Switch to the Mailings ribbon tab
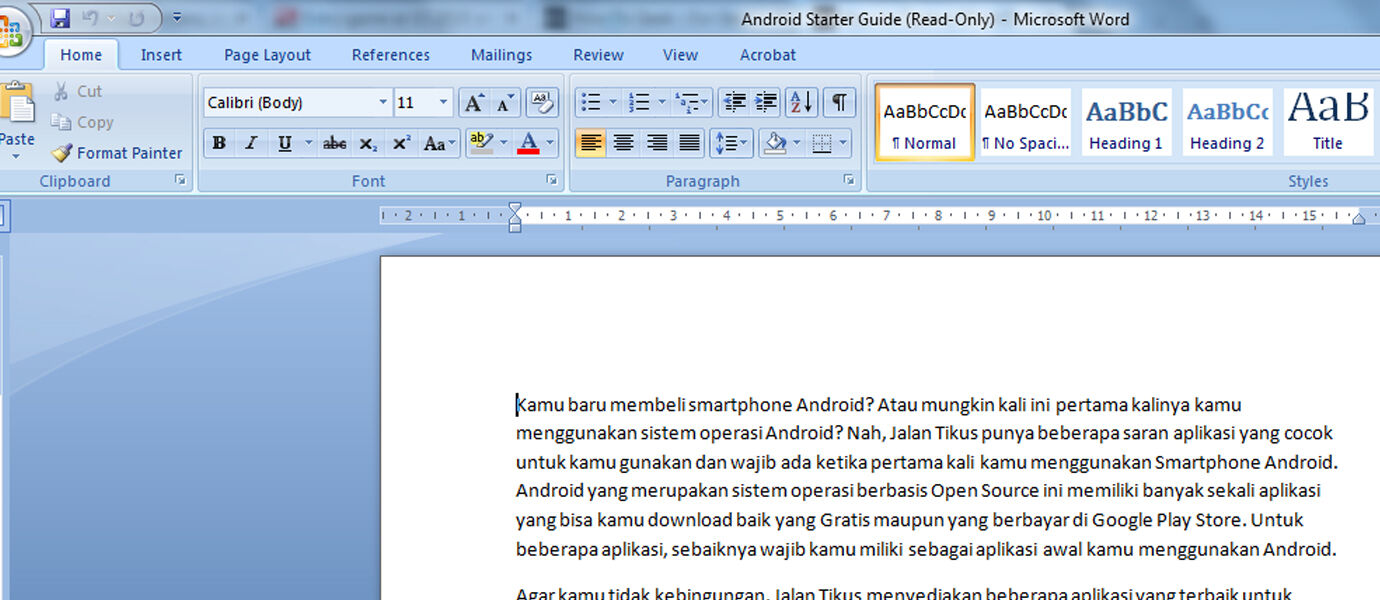The height and width of the screenshot is (600, 1380). tap(501, 55)
